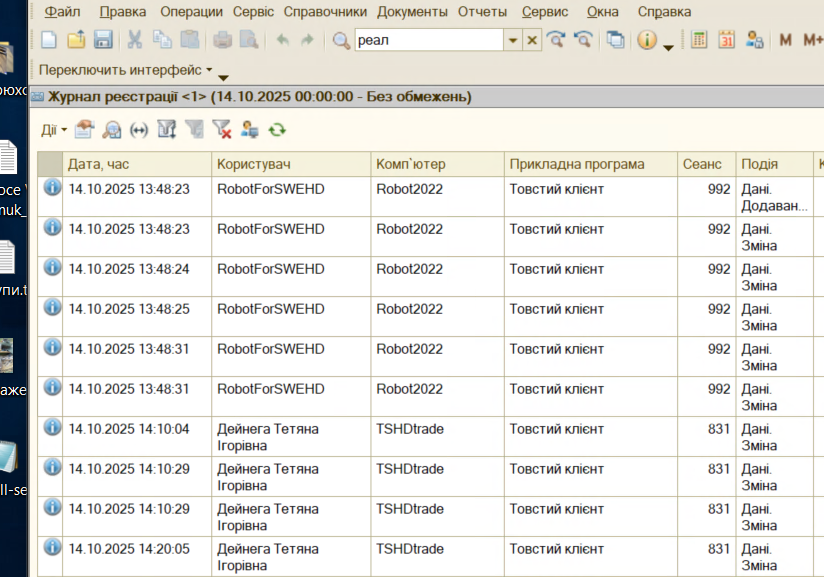
Task: Open the Отчеты menu
Action: pyautogui.click(x=483, y=12)
